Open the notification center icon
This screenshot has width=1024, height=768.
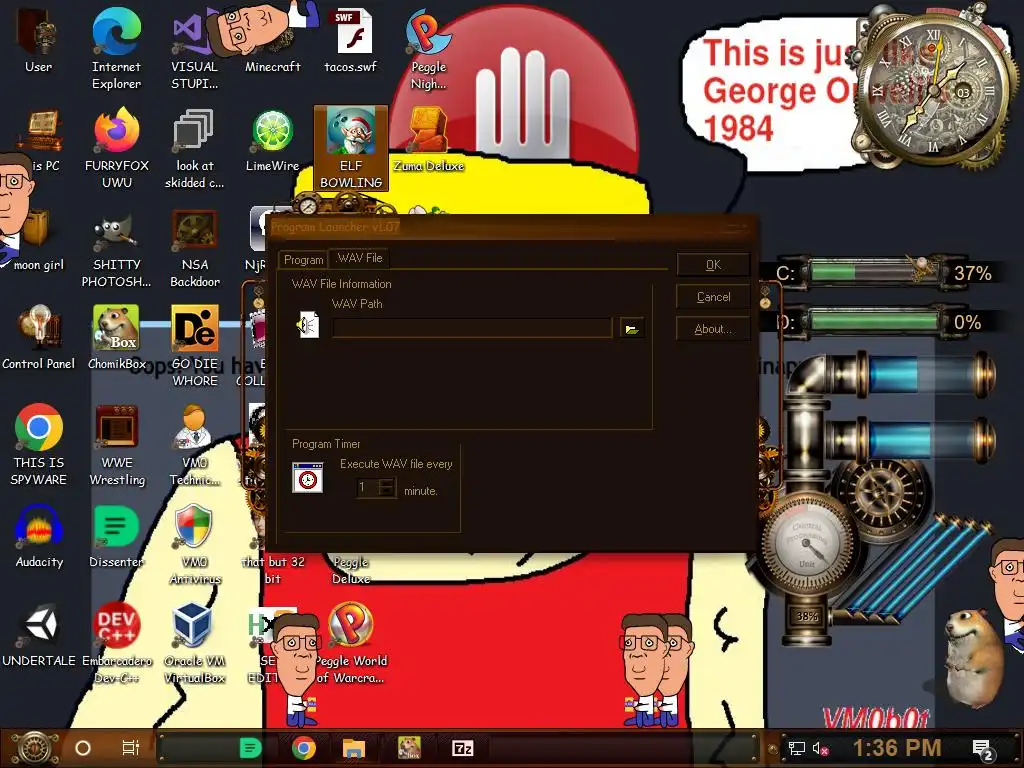(982, 749)
